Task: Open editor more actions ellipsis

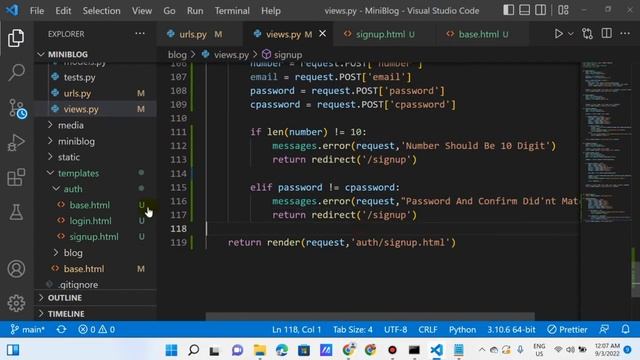Action: coord(625,34)
